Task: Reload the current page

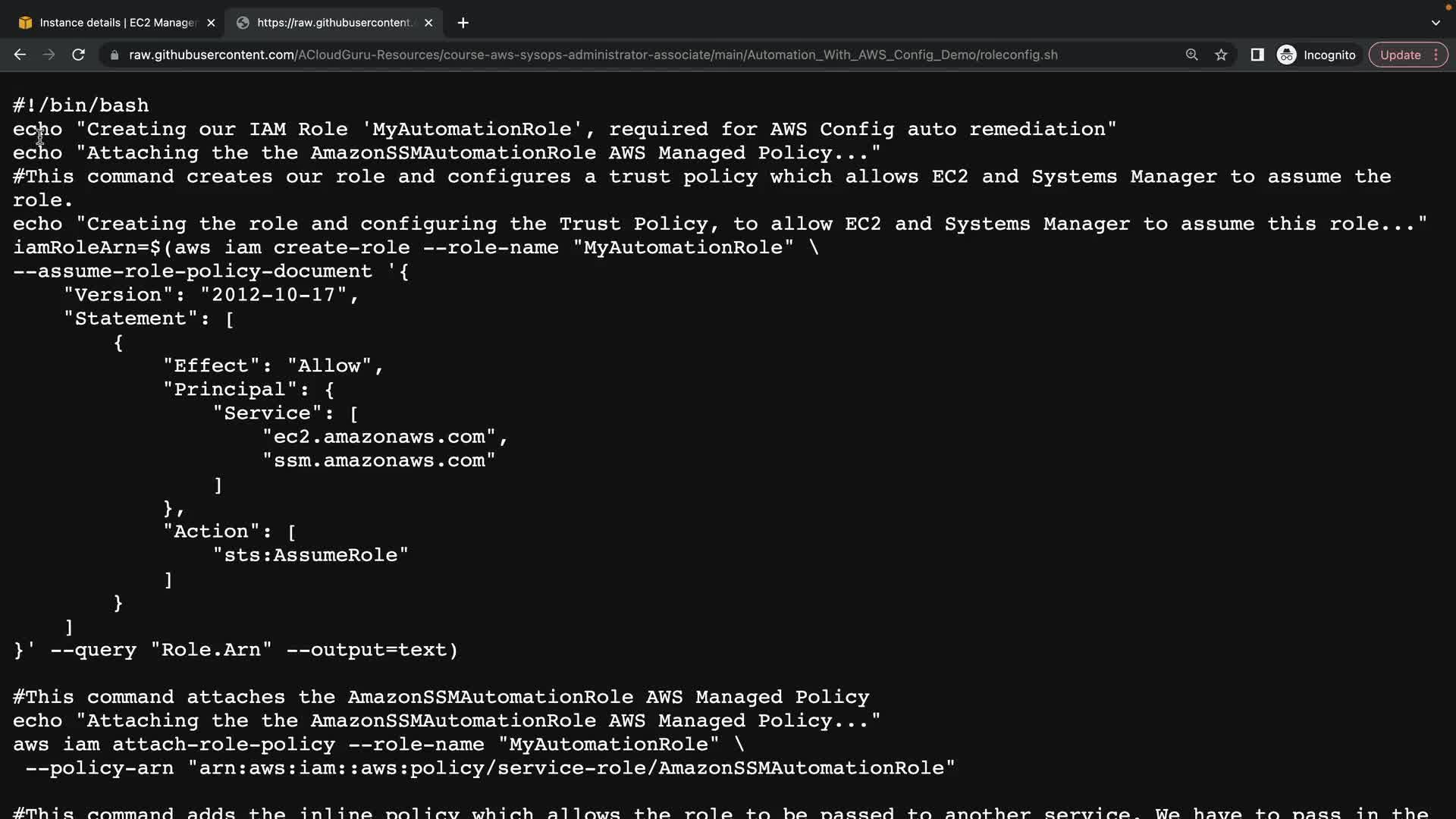Action: point(78,55)
